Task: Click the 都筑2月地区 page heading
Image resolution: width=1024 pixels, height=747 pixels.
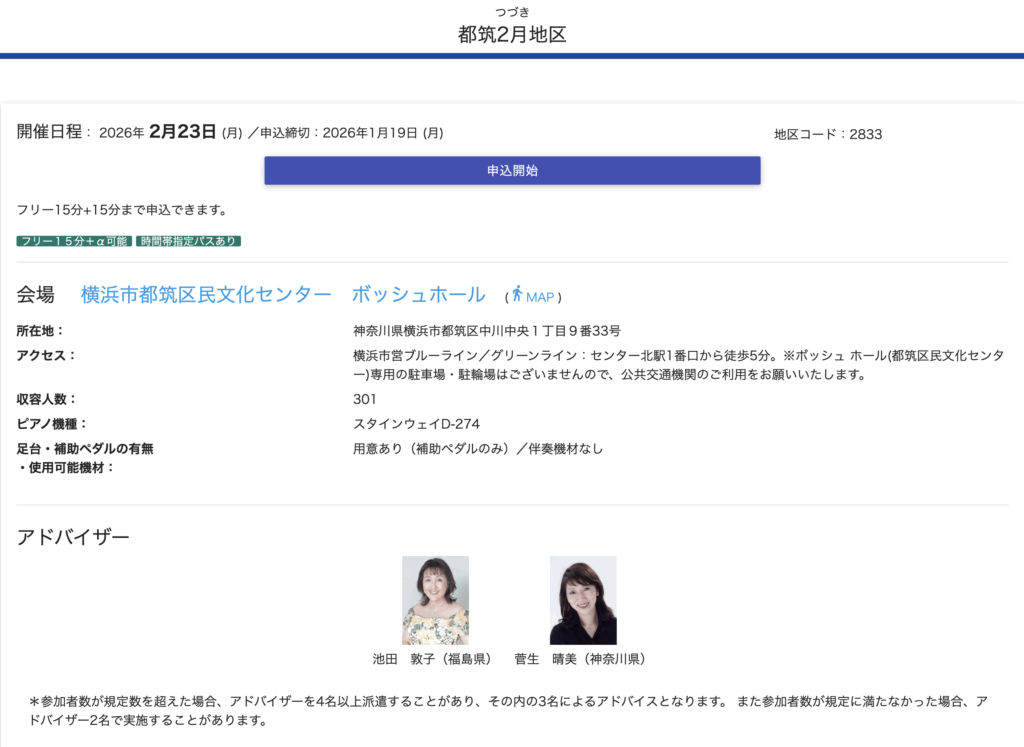Action: point(512,34)
